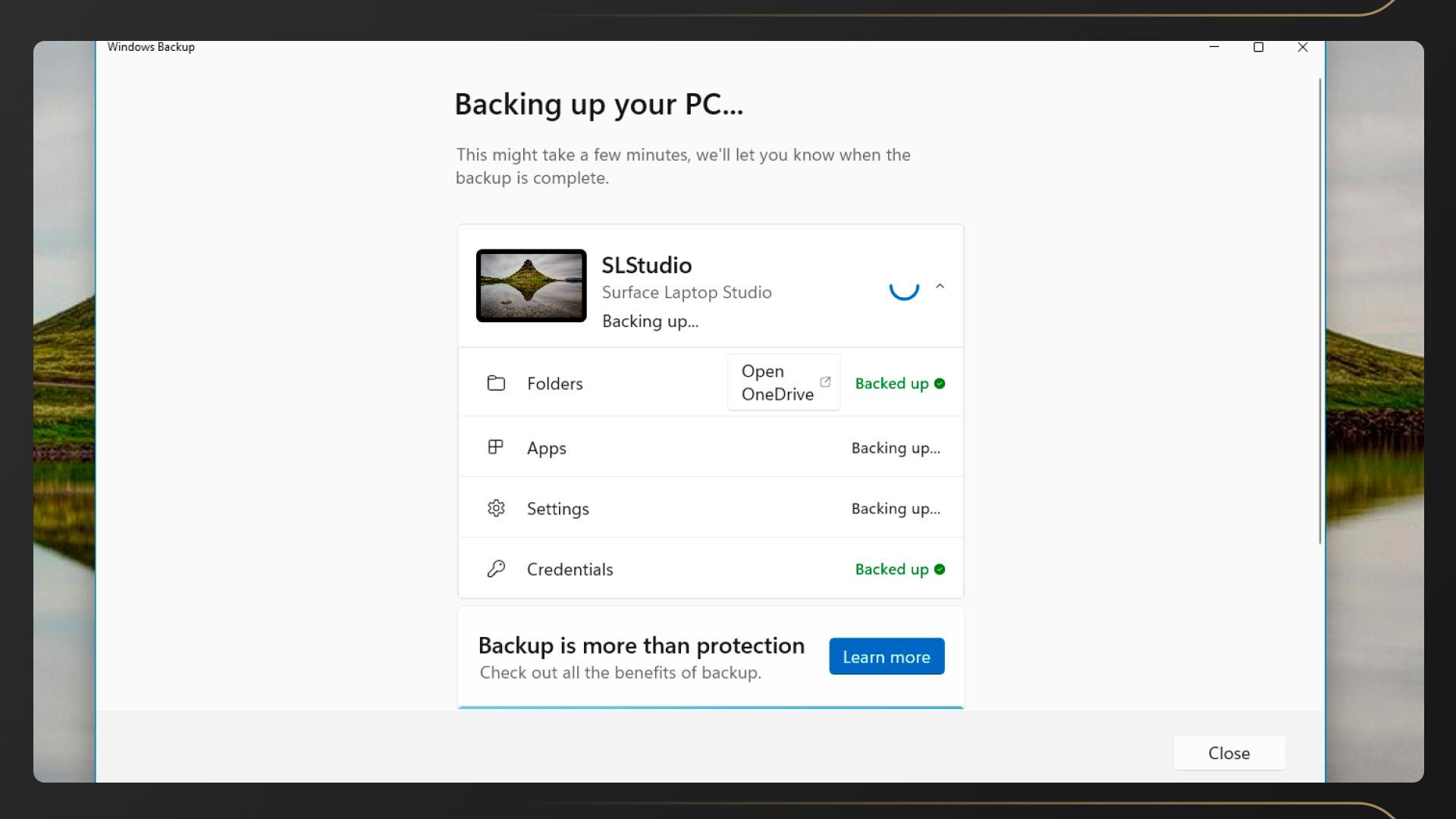This screenshot has height=819, width=1456.
Task: Click the vertical scrollbar on the right
Action: pos(1319,311)
